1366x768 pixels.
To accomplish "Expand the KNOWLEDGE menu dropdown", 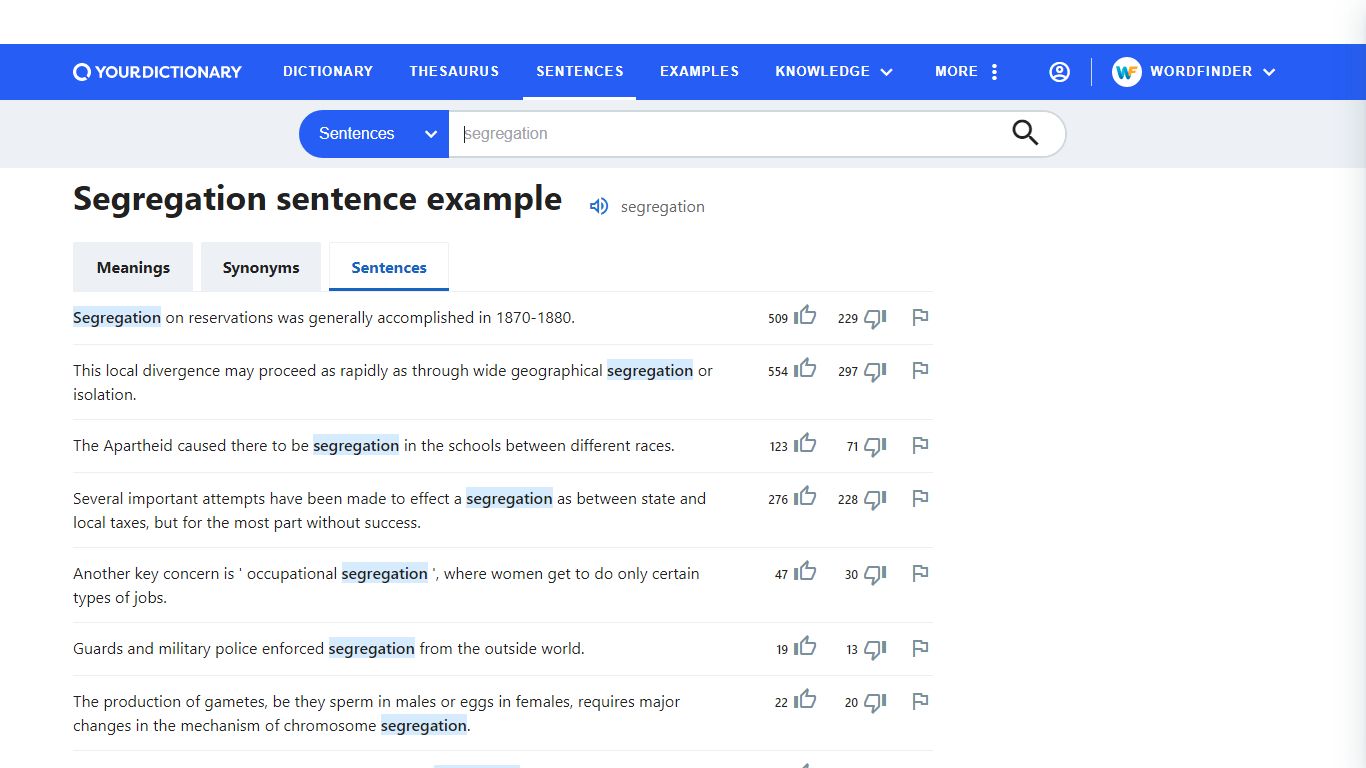I will pos(834,72).
